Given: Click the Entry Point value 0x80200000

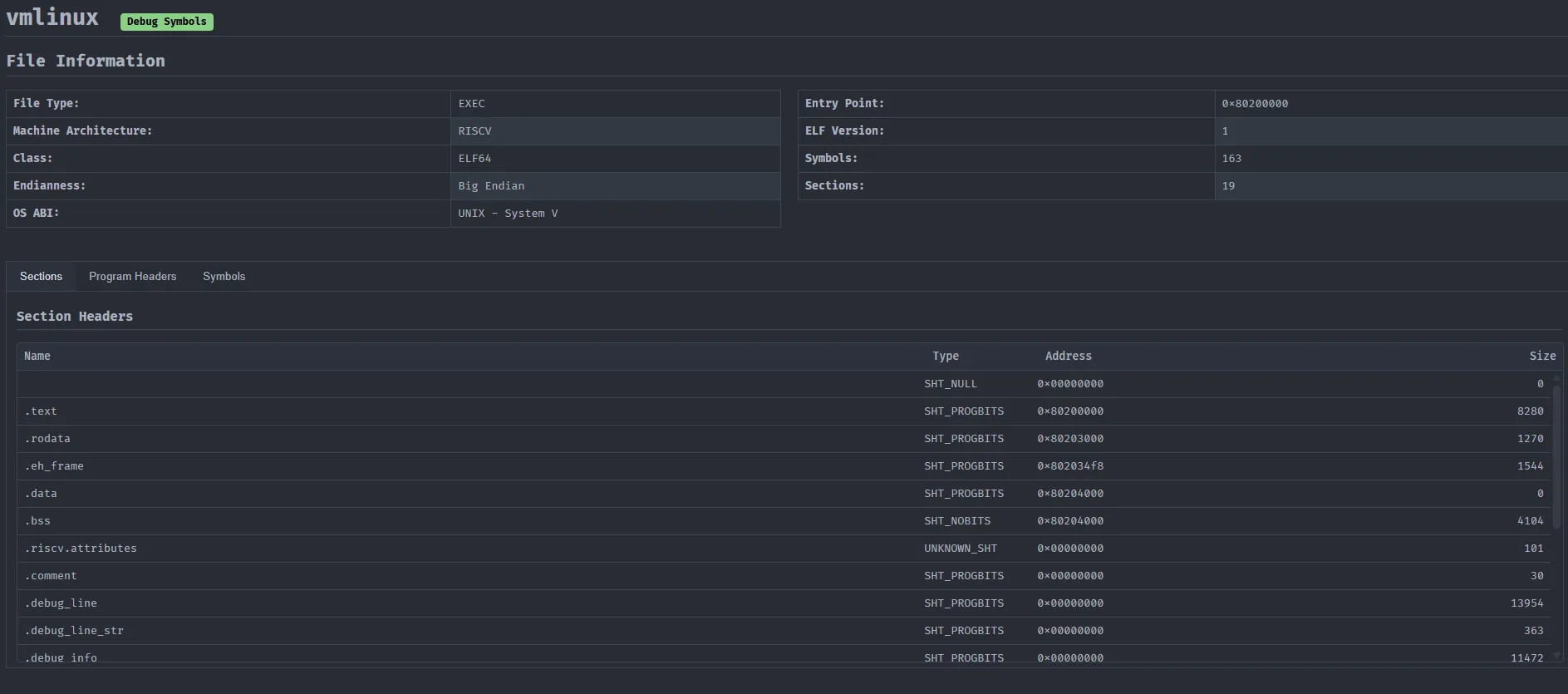Looking at the screenshot, I should (x=1255, y=104).
